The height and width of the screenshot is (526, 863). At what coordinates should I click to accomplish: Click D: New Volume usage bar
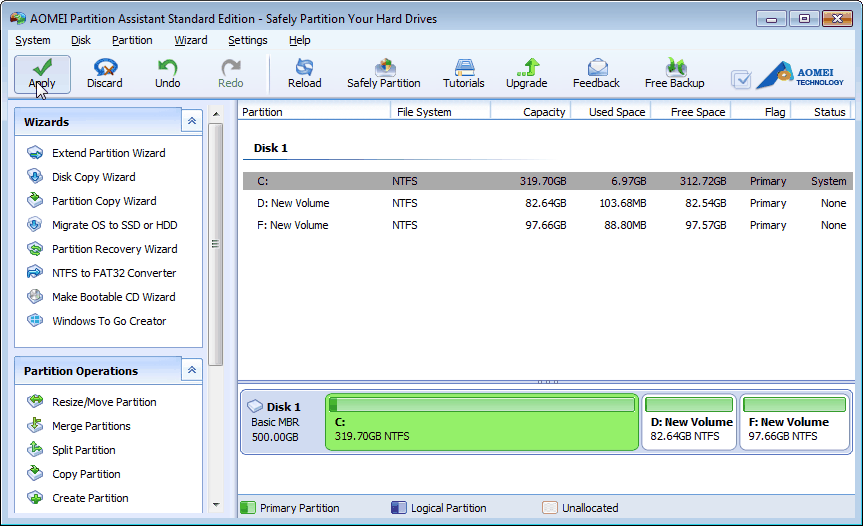(x=689, y=404)
